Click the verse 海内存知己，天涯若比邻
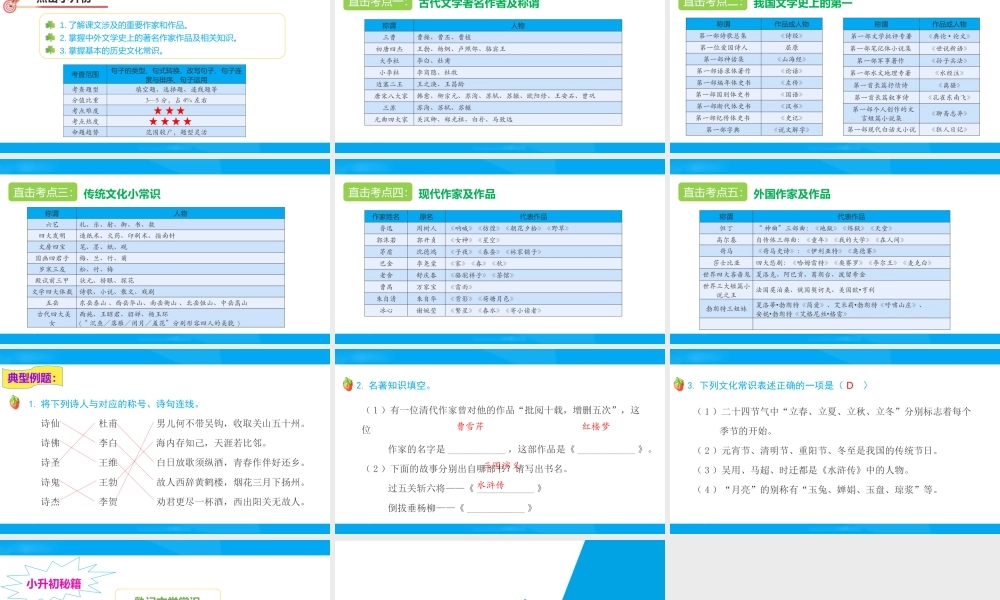1000x600 pixels. [212, 443]
